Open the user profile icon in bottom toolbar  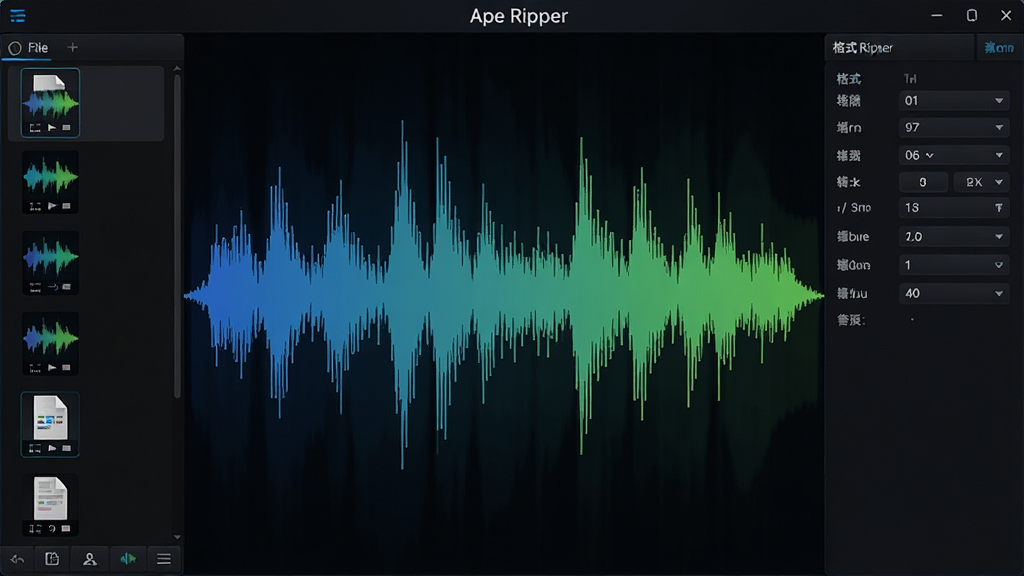pos(89,559)
